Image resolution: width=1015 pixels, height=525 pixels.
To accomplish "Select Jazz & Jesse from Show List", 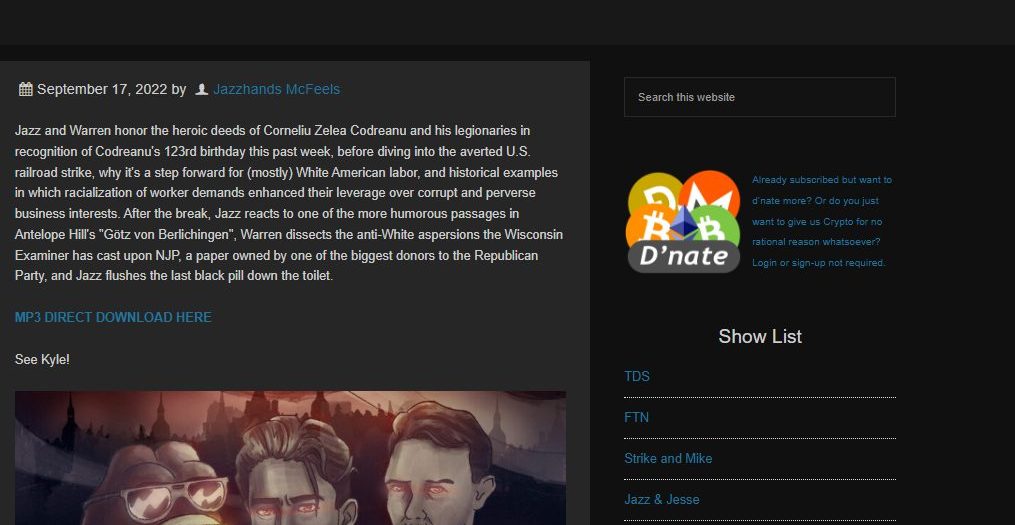I will pyautogui.click(x=661, y=499).
